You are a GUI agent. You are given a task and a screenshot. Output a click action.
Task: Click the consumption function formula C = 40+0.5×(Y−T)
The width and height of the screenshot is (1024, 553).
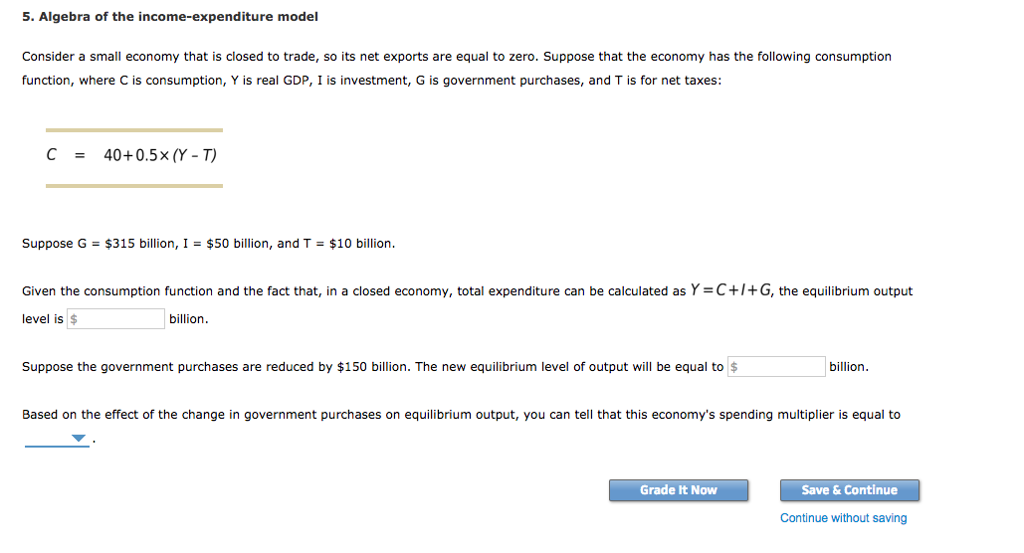click(x=131, y=155)
